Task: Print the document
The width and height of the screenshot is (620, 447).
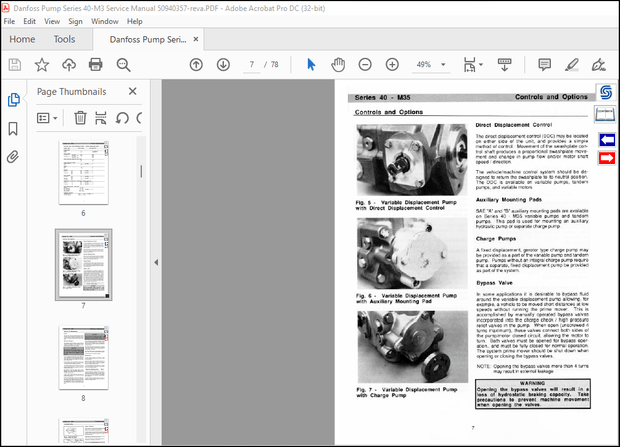Action: coord(96,64)
